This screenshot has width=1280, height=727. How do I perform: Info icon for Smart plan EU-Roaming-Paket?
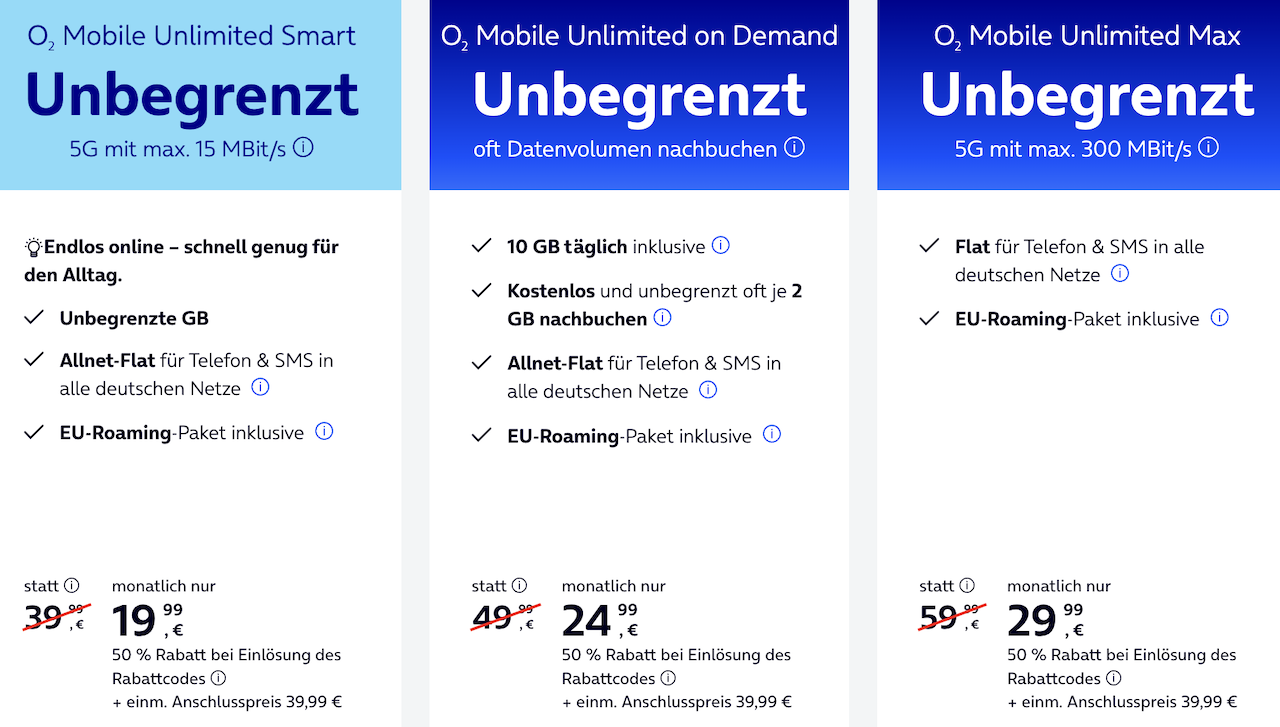(x=324, y=432)
